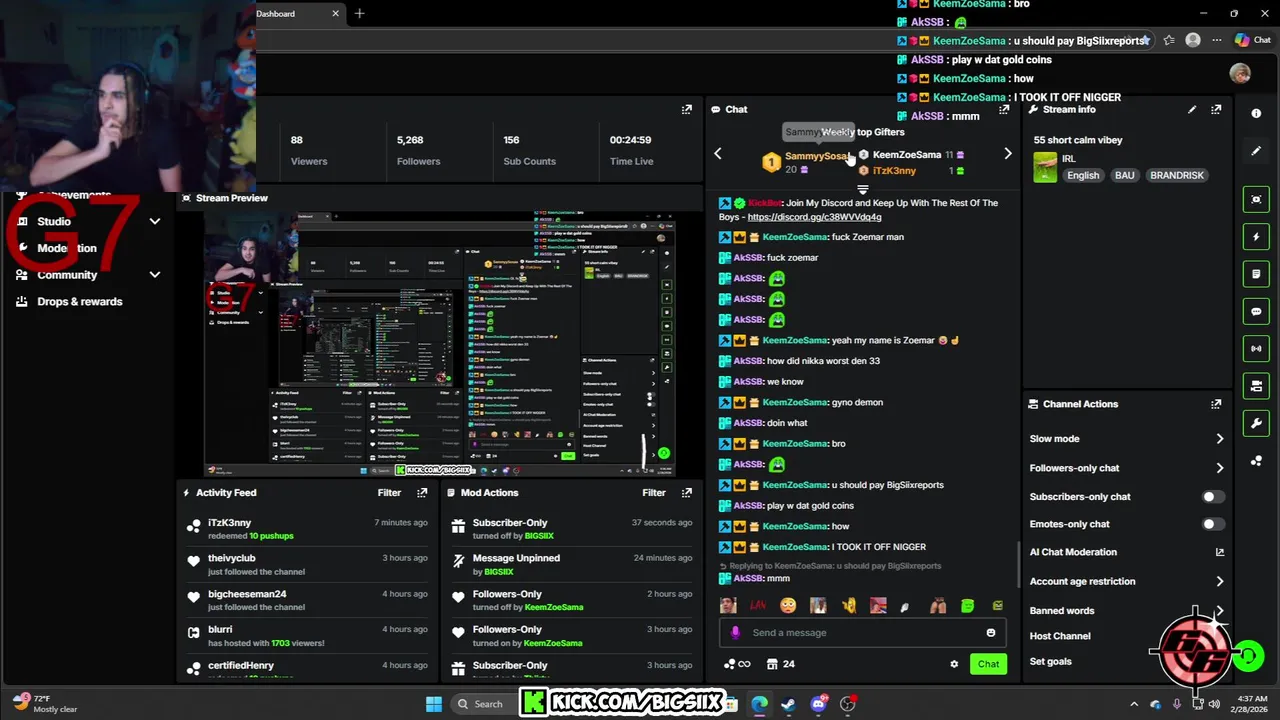The width and height of the screenshot is (1280, 720).
Task: Open Moderation in sidebar
Action: (x=67, y=249)
